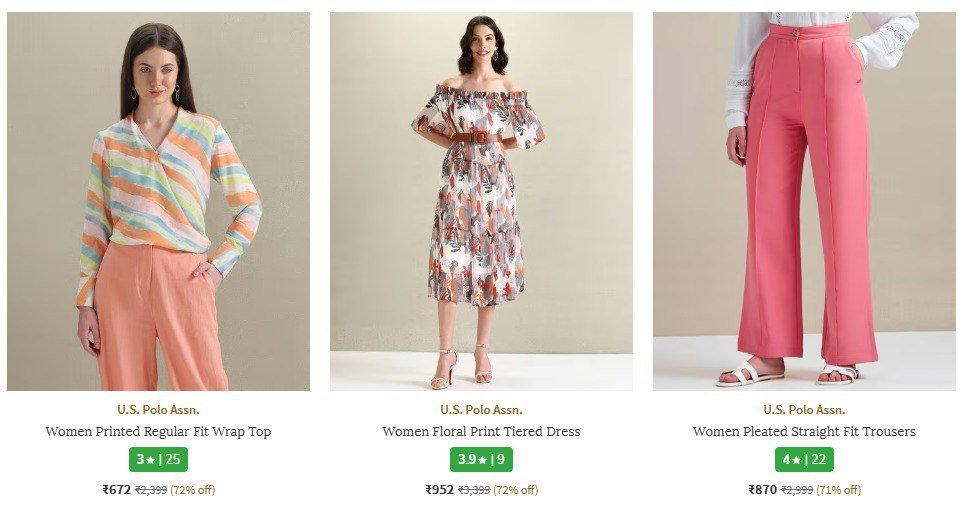The height and width of the screenshot is (522, 967).
Task: Open 'Women Pleated Straight Fit Trousers' title
Action: point(804,432)
